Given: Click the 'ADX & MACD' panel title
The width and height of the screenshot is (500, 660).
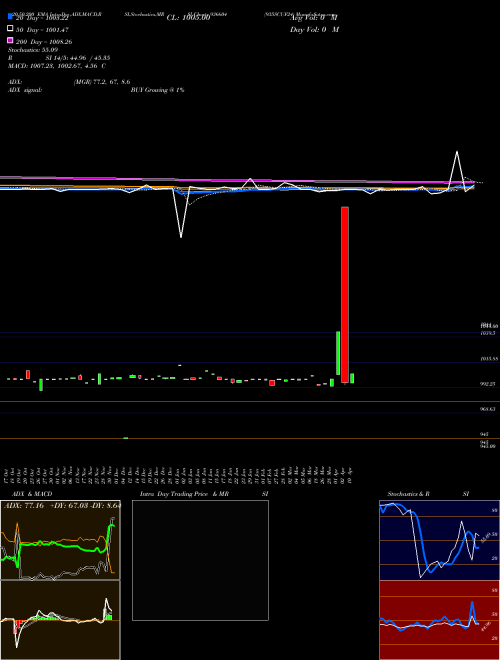Looking at the screenshot, I should [x=32, y=494].
